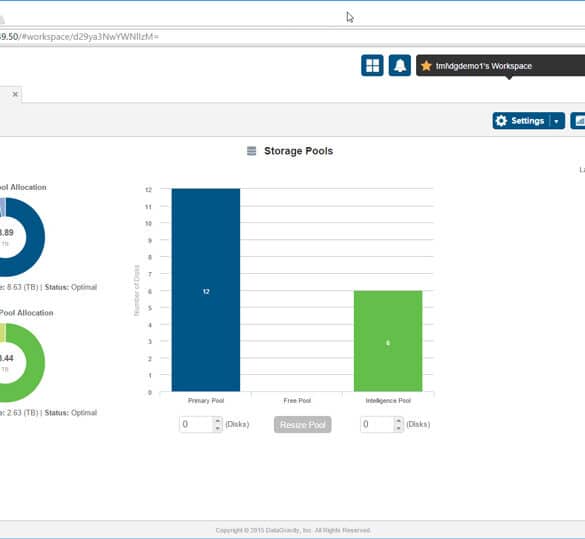Viewport: 585px width, 539px height.
Task: Click the chart icon button beside Settings
Action: coord(579,121)
